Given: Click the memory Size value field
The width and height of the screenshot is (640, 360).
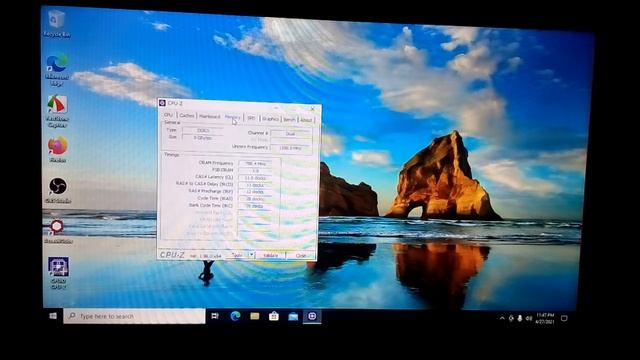Looking at the screenshot, I should pos(203,138).
